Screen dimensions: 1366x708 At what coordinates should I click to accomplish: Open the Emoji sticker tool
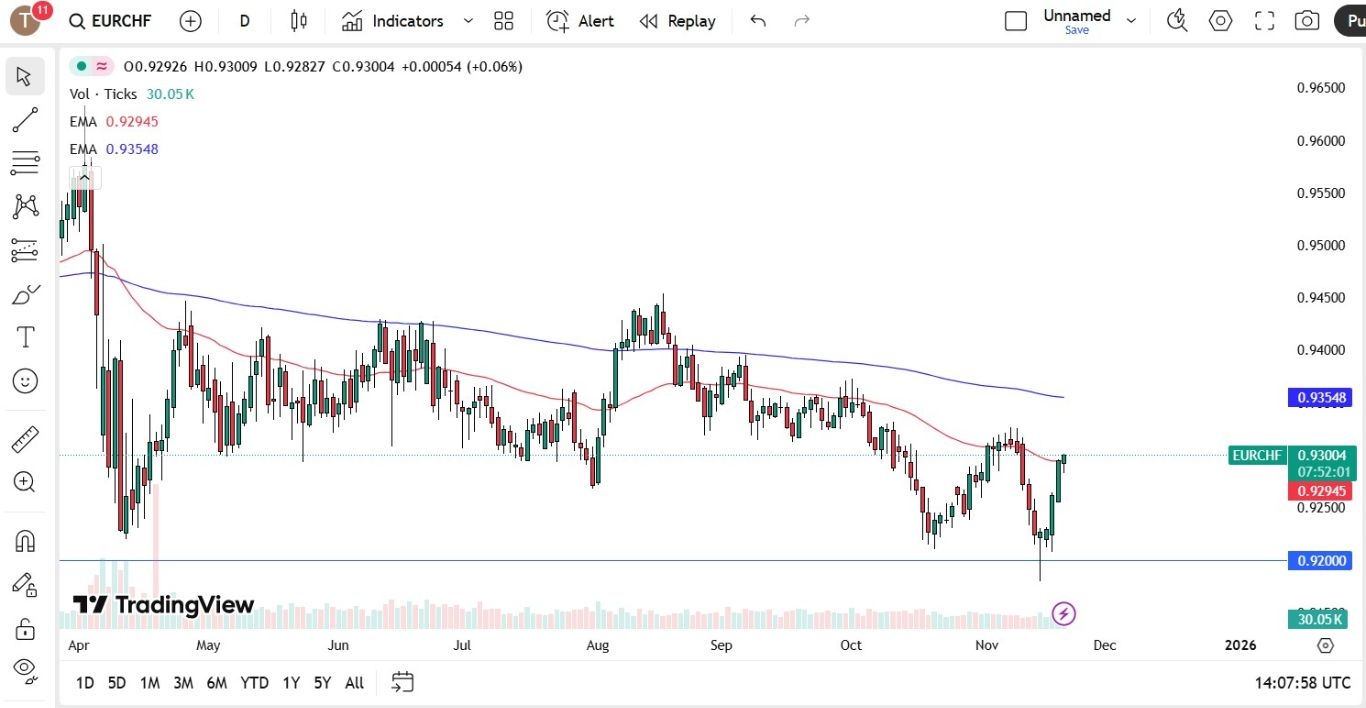[x=25, y=381]
